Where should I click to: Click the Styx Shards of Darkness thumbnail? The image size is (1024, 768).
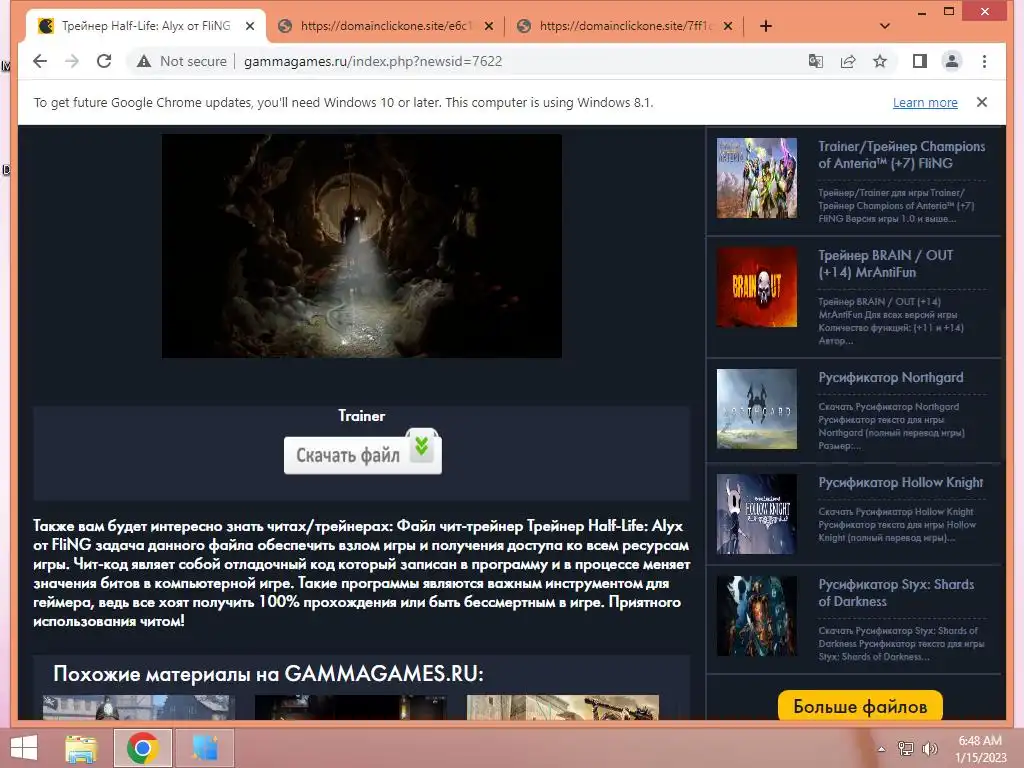pyautogui.click(x=756, y=616)
